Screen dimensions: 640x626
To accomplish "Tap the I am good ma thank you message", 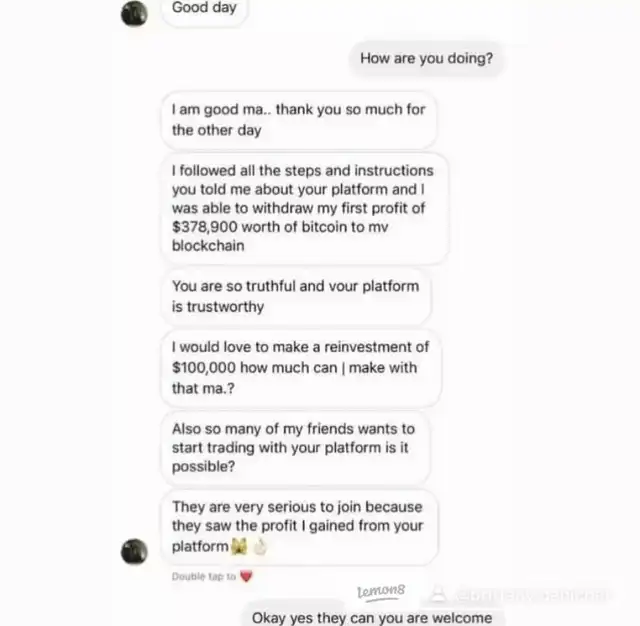I will 299,120.
